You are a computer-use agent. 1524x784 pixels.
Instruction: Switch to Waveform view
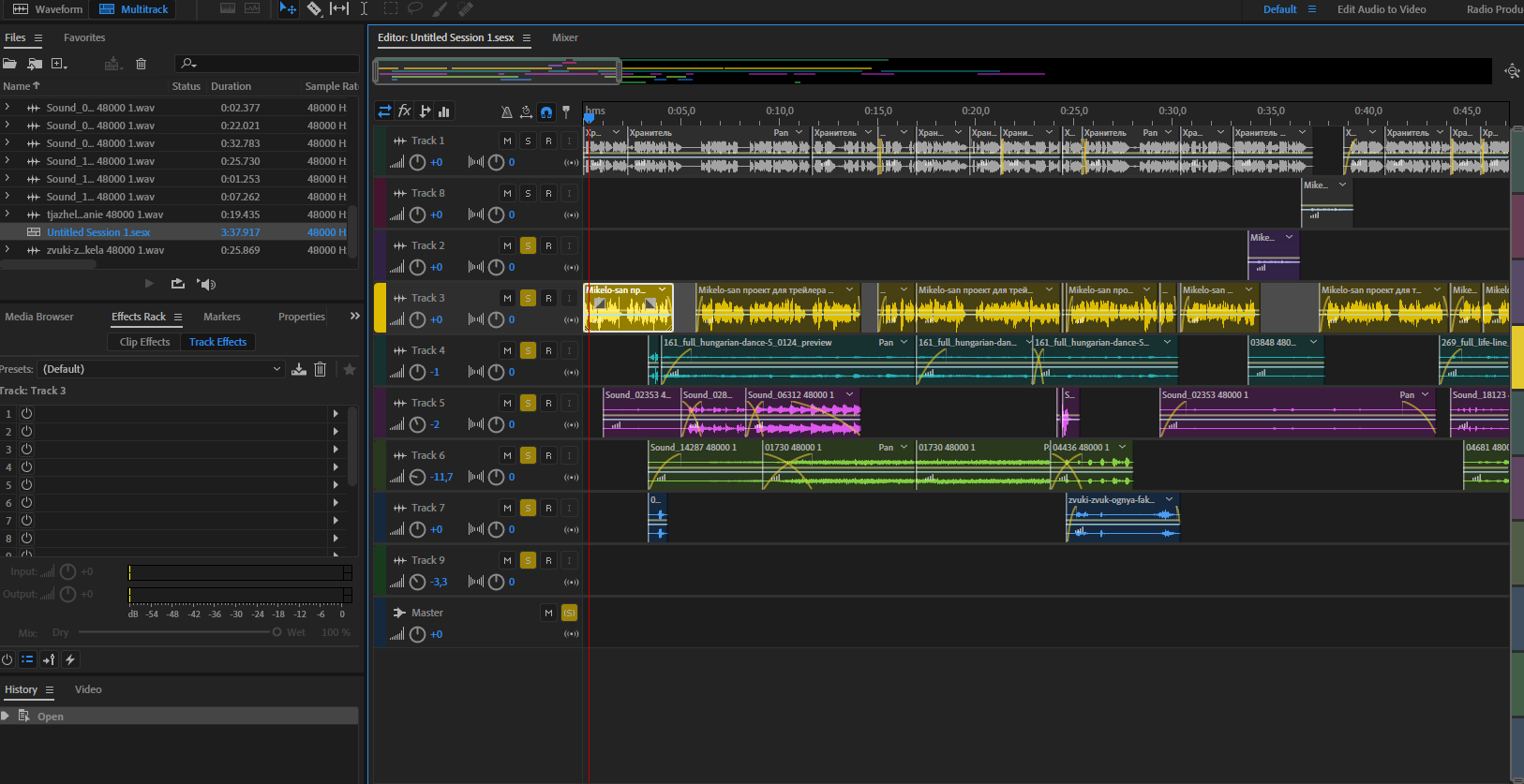(x=48, y=9)
